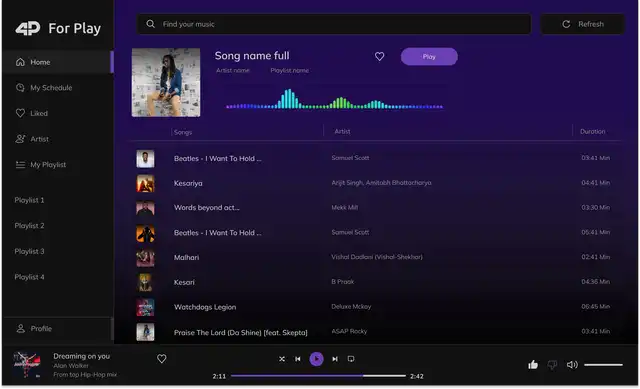Open the Home section in the sidebar

58,62
